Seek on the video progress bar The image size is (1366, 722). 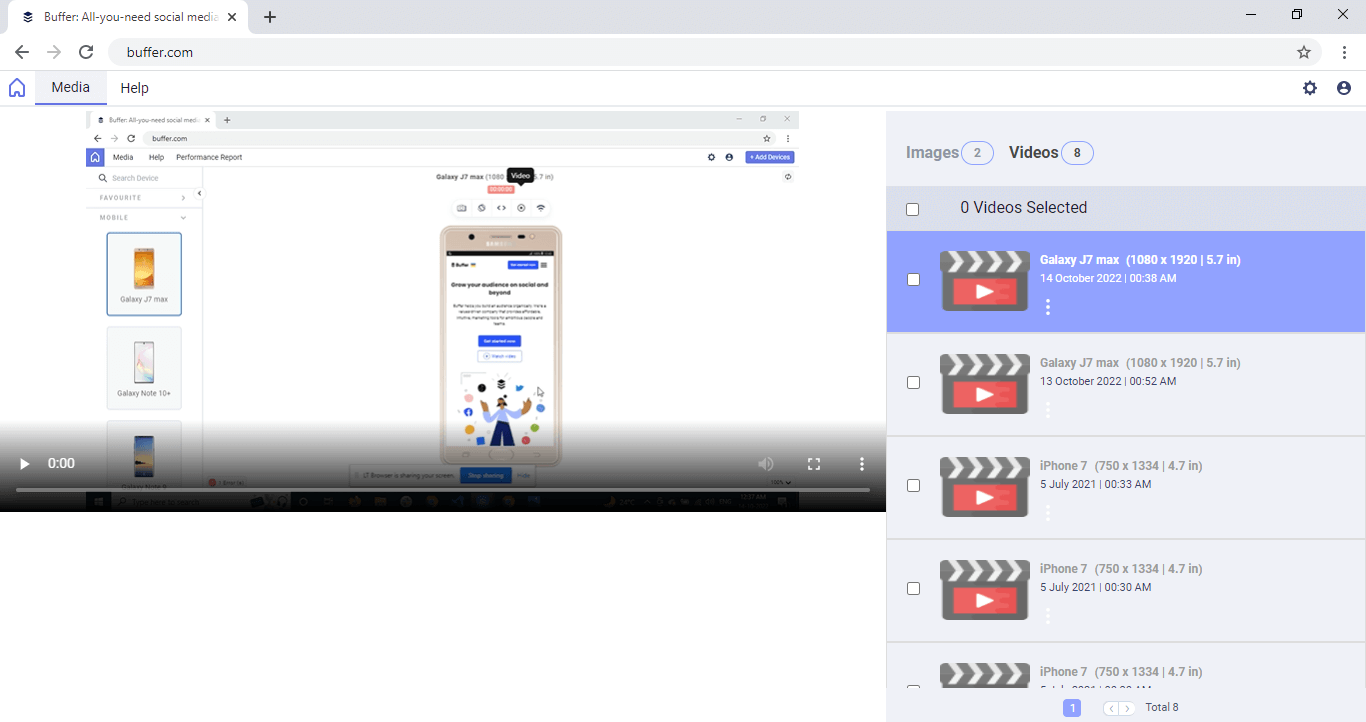(x=442, y=490)
